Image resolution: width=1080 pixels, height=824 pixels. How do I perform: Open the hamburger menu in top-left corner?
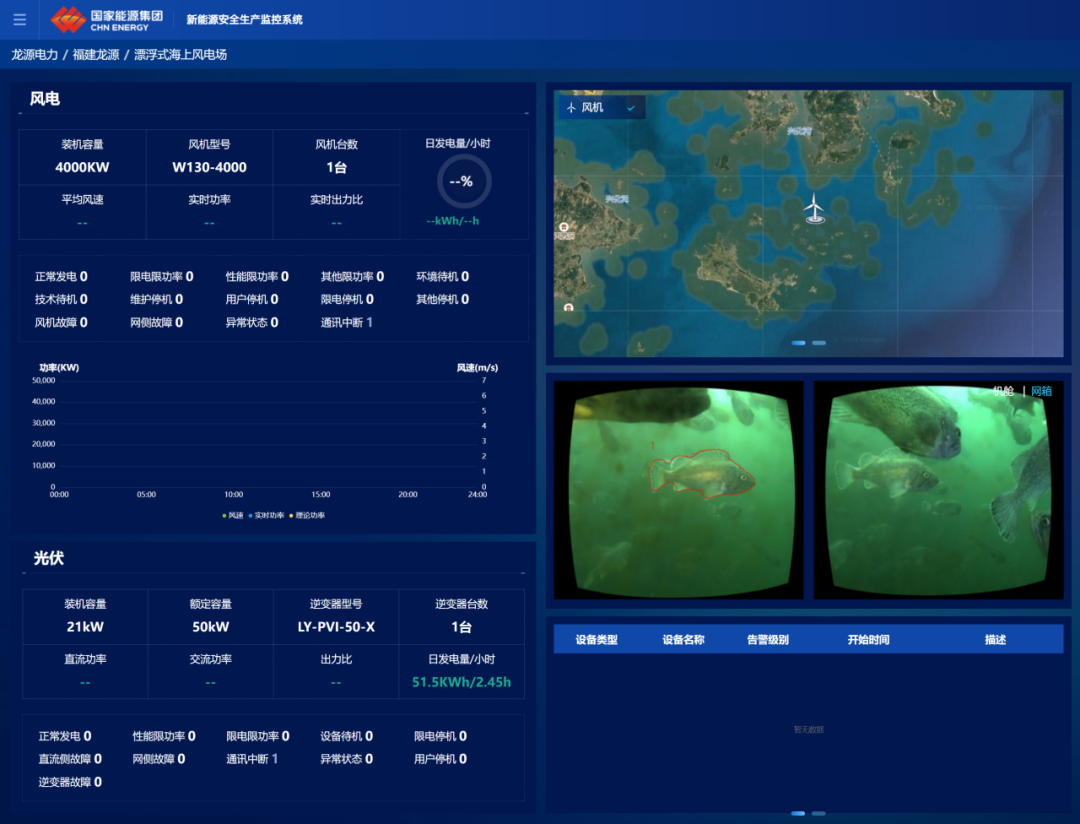point(20,20)
